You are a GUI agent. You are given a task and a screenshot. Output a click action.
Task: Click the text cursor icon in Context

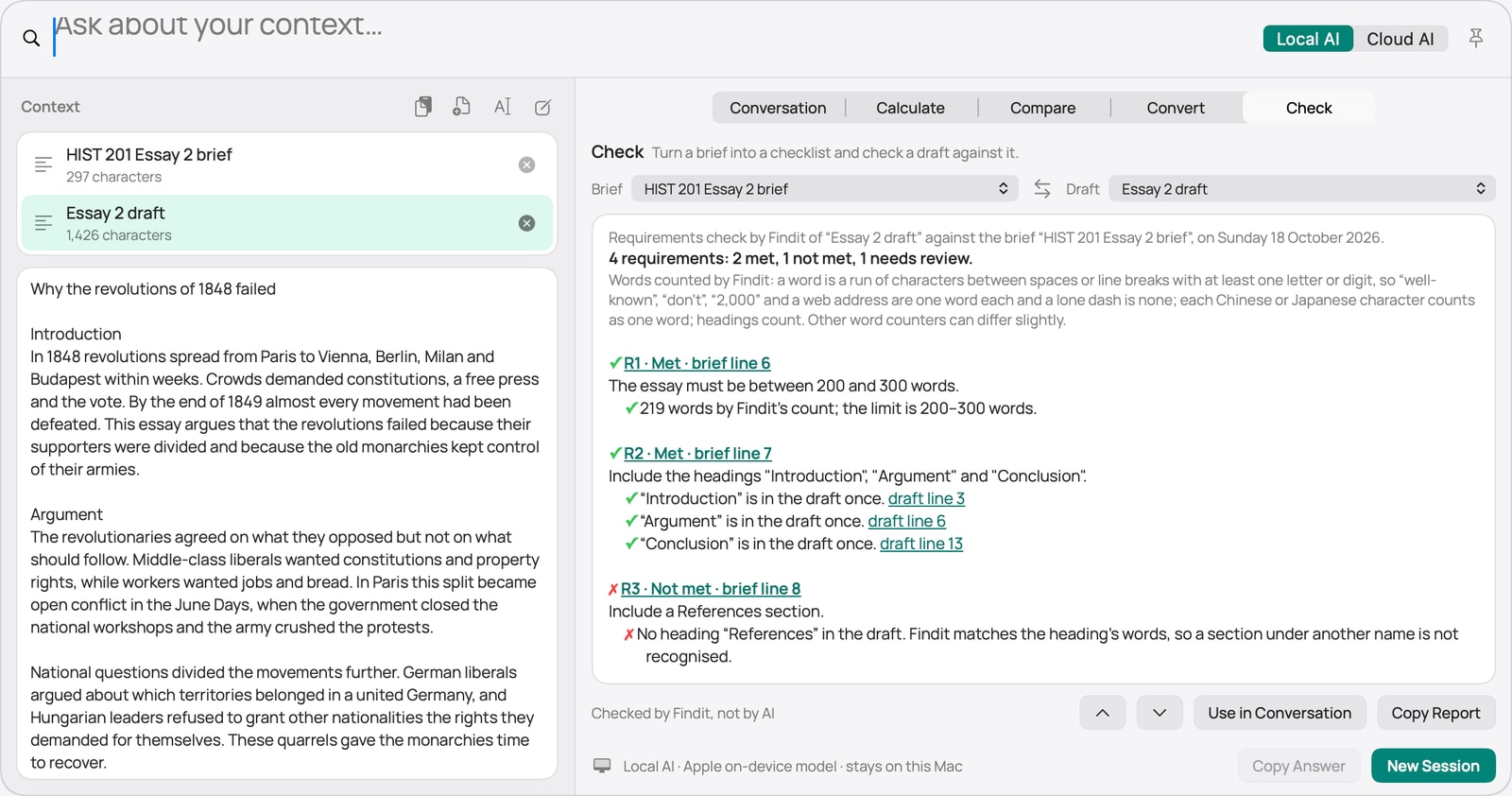click(x=503, y=107)
